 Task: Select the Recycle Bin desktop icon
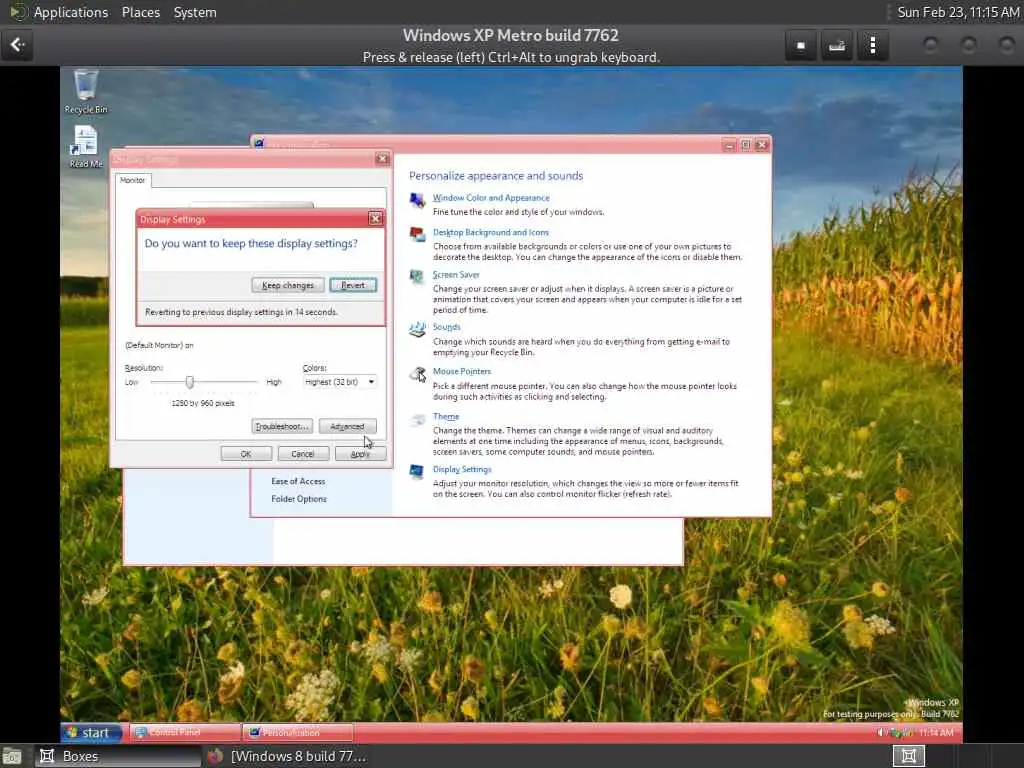pyautogui.click(x=86, y=91)
